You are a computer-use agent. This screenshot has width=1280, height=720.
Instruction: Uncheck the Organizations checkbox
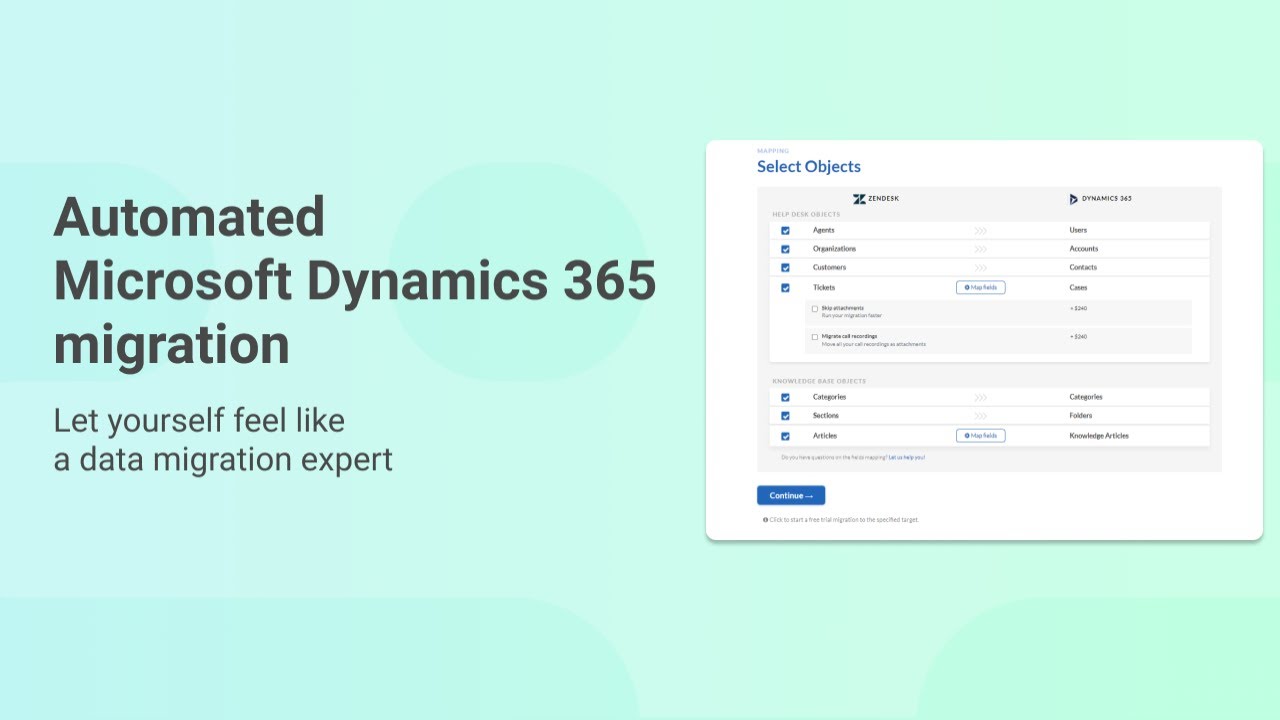point(785,249)
